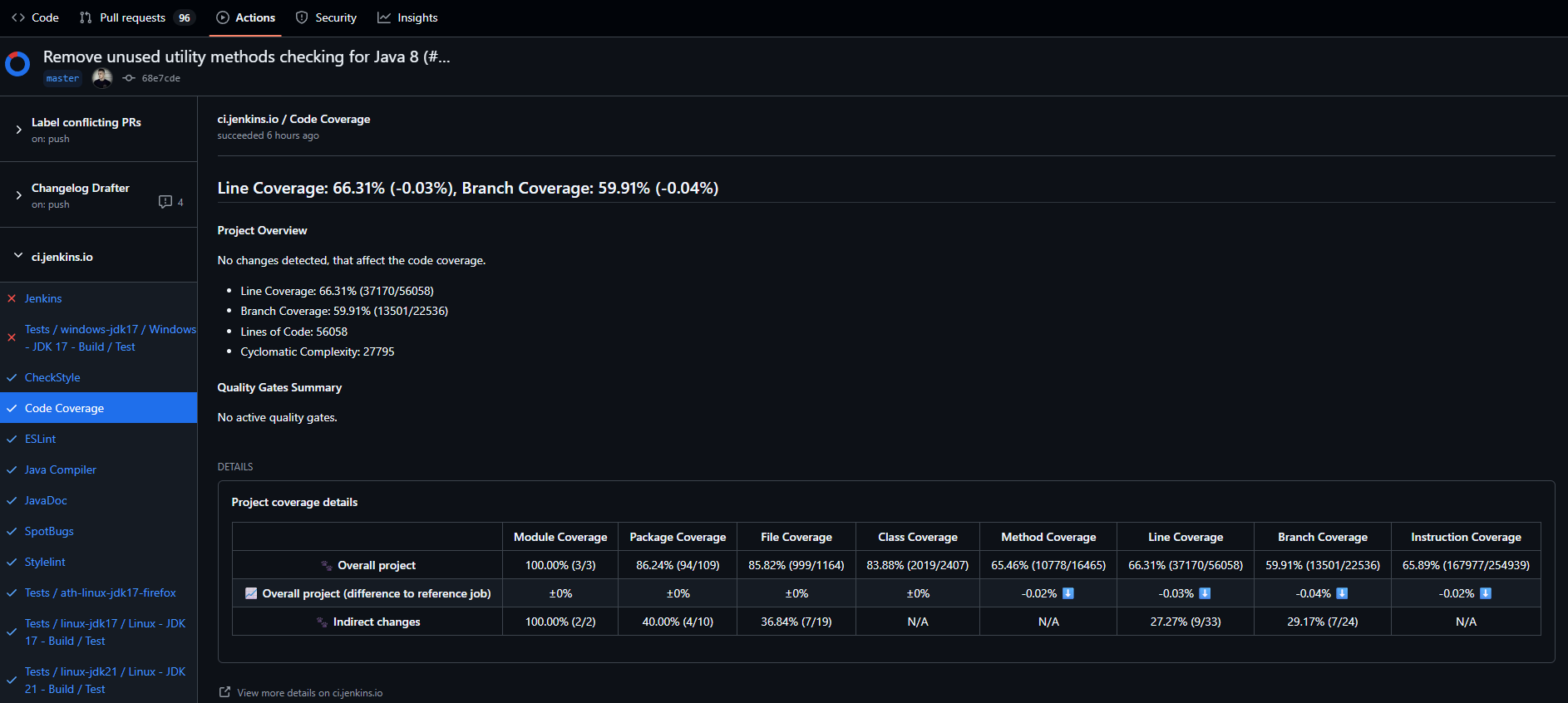
Task: Click the cell 86.24% (94/109)
Action: [678, 565]
